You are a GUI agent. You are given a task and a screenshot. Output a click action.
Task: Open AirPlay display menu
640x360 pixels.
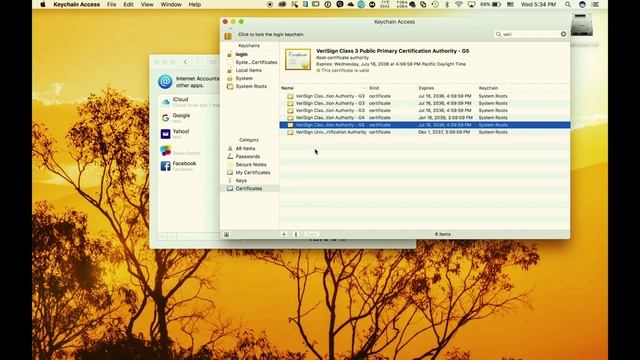tap(471, 4)
